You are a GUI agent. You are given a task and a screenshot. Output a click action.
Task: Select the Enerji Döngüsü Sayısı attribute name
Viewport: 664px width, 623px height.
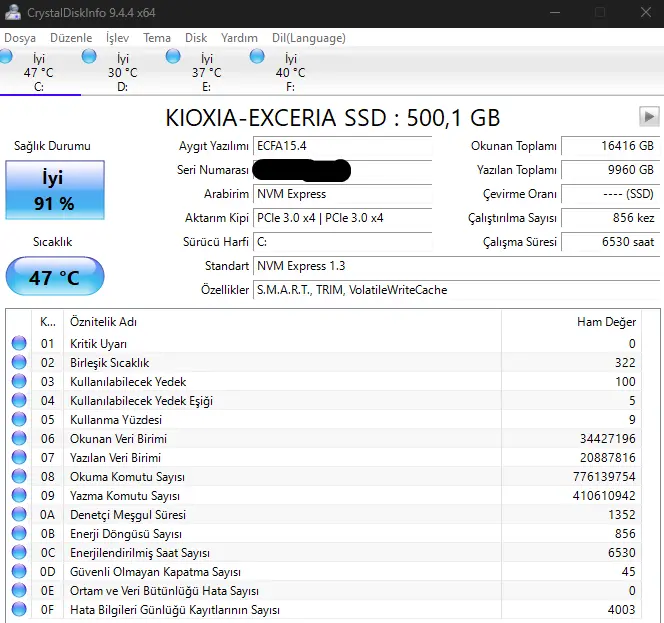[126, 534]
